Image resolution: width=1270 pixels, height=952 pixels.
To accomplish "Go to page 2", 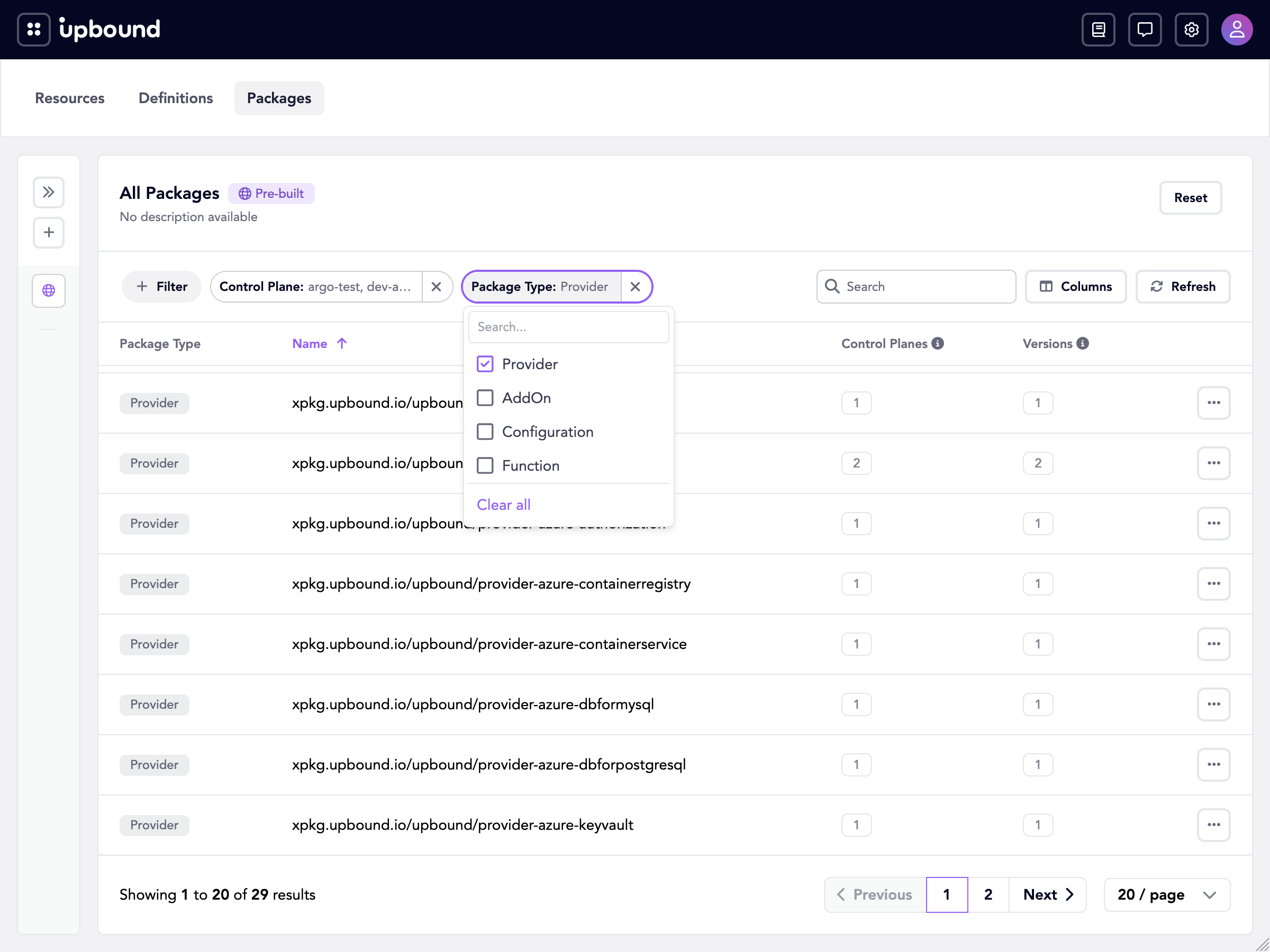I will (988, 895).
